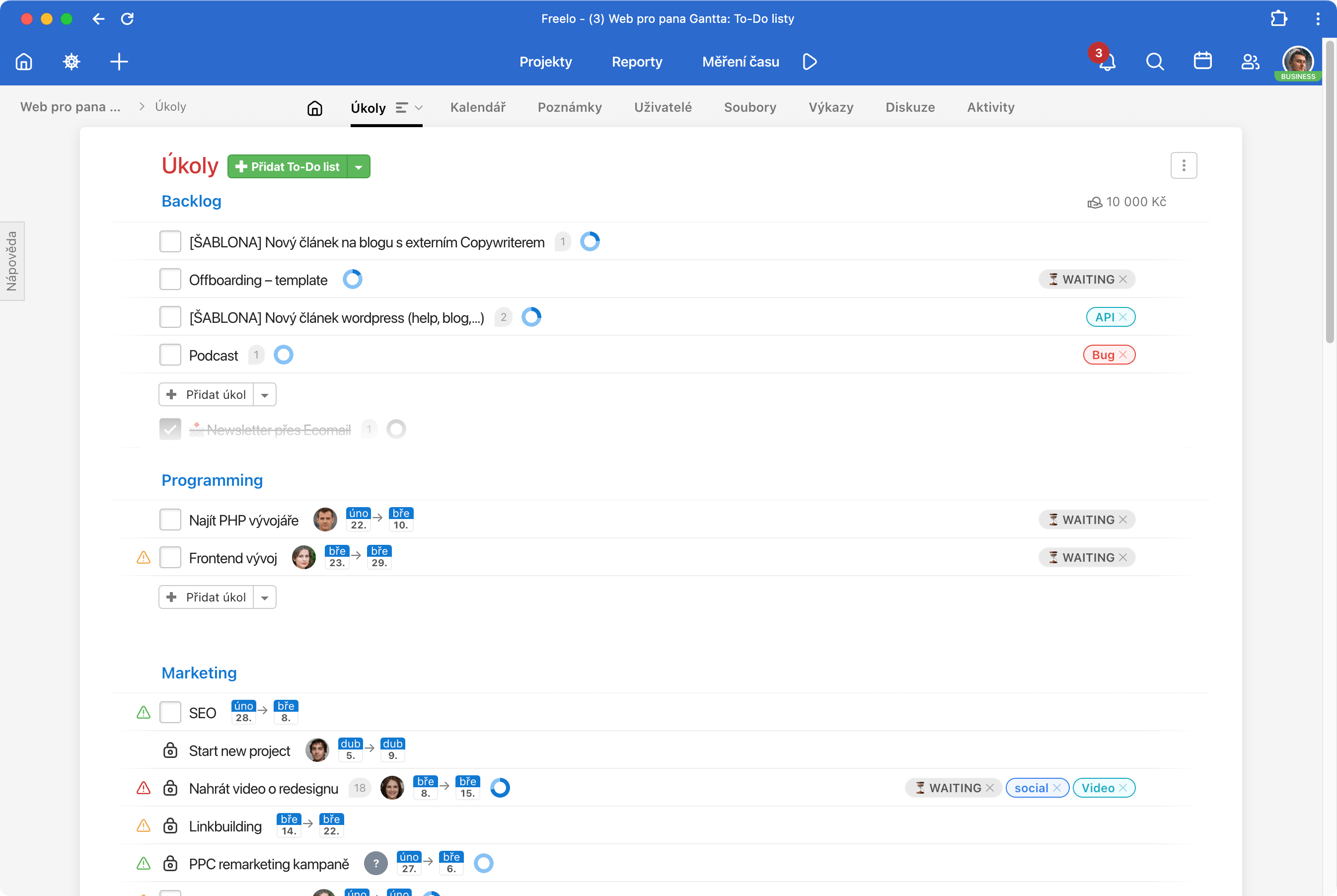The width and height of the screenshot is (1337, 896).
Task: Click assignee avatar on Najít PHP vývojáře
Action: pyautogui.click(x=325, y=520)
